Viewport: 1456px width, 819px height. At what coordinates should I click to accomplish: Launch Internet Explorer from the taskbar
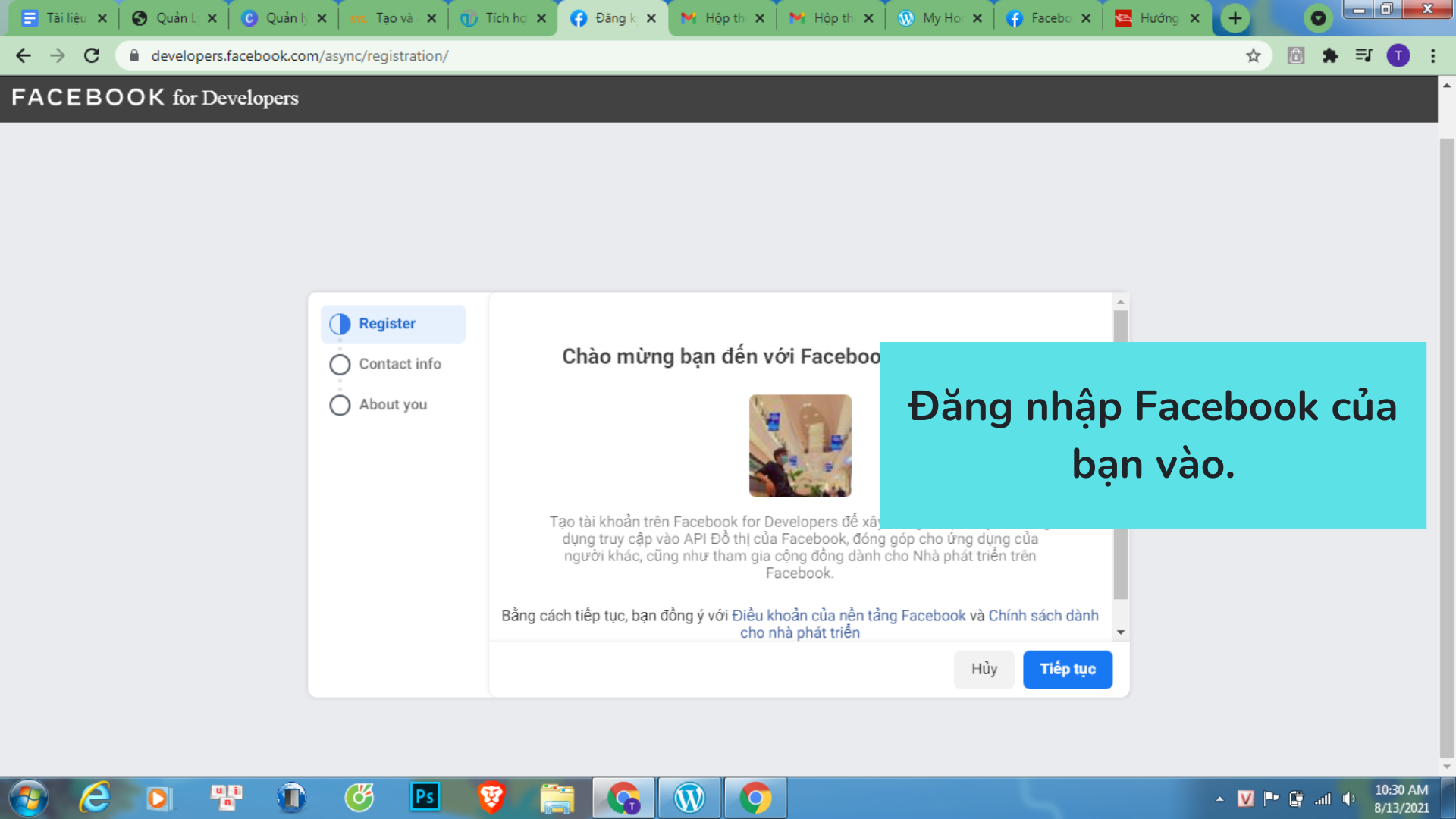[x=95, y=798]
